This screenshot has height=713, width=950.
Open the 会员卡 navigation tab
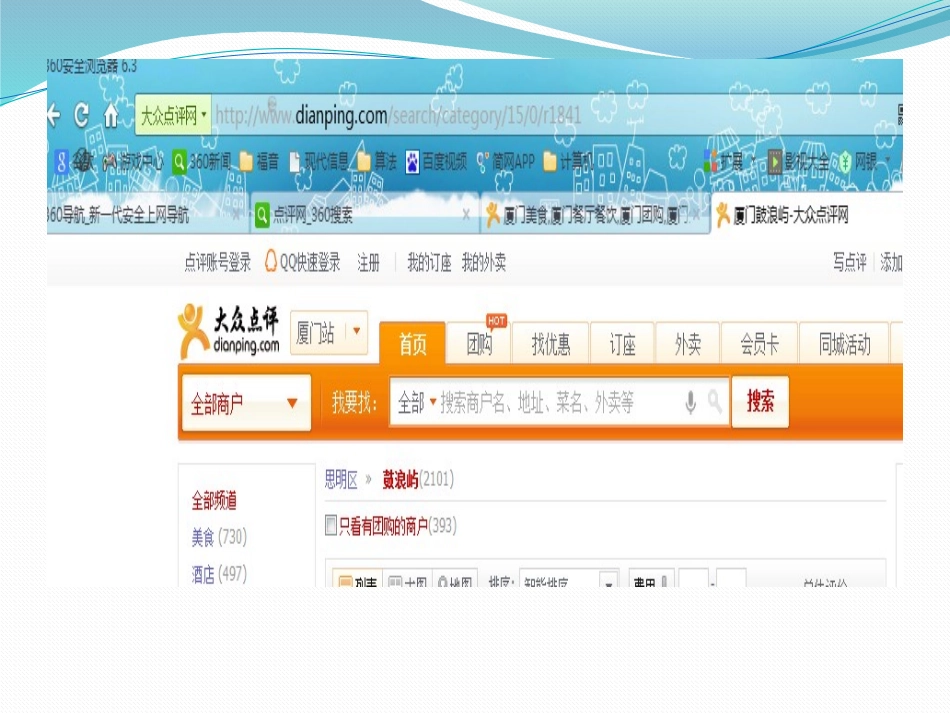(x=759, y=343)
